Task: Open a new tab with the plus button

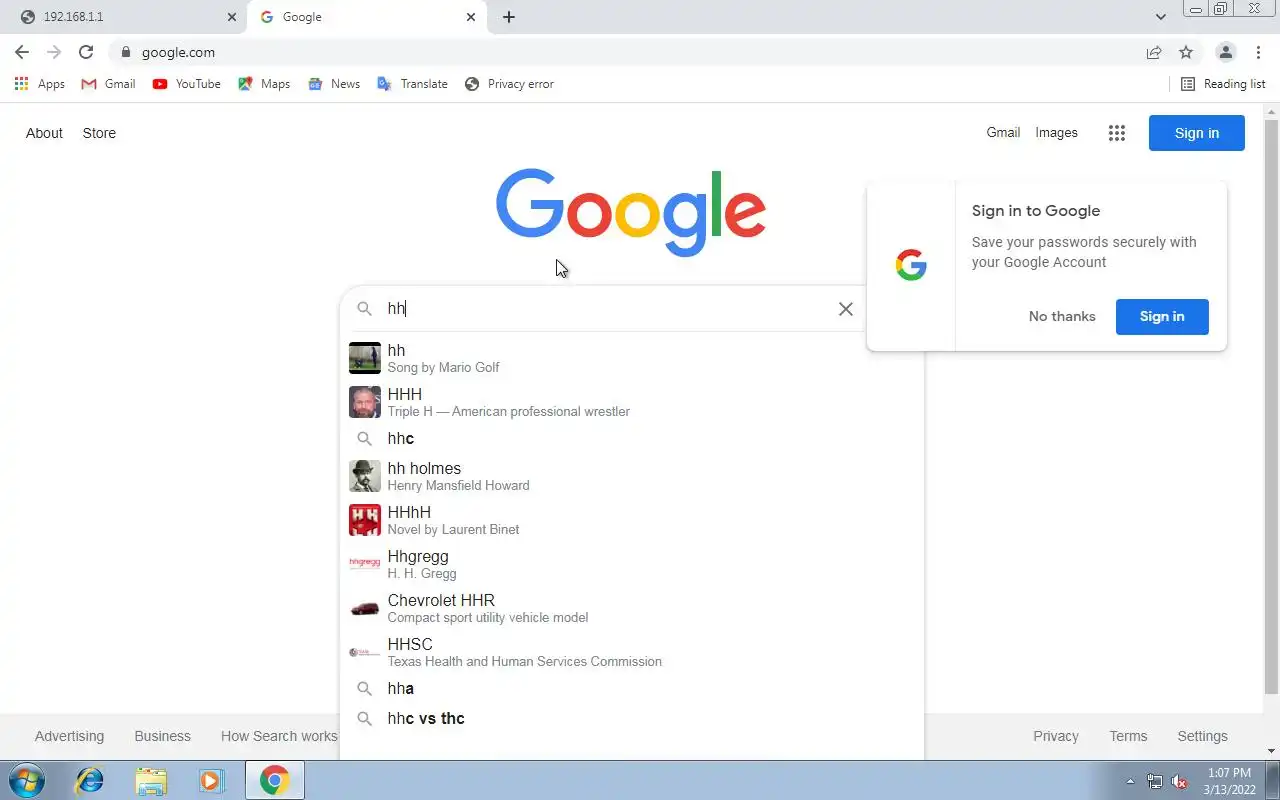Action: click(509, 17)
